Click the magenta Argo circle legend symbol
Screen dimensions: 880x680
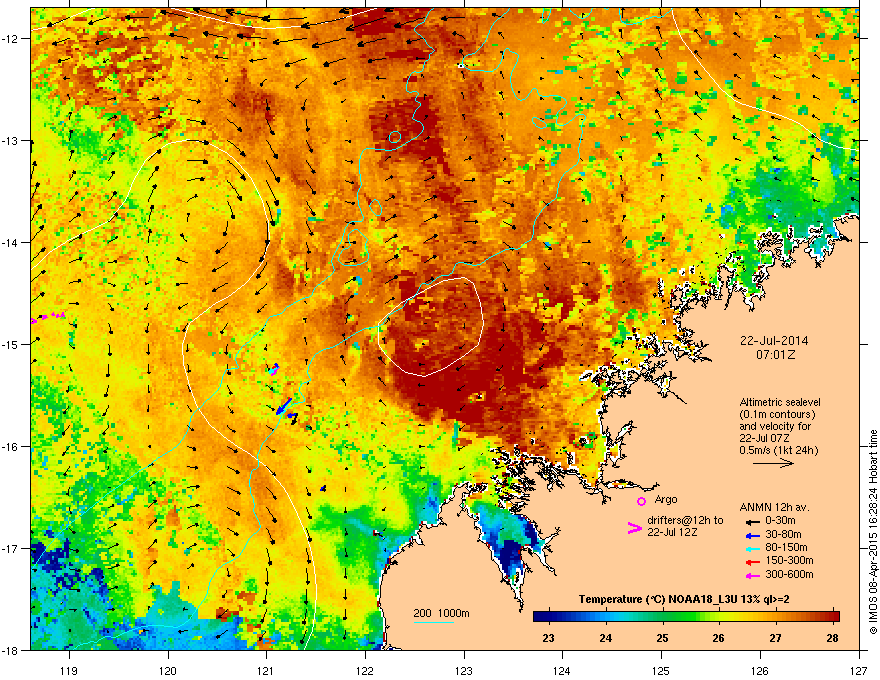[641, 501]
